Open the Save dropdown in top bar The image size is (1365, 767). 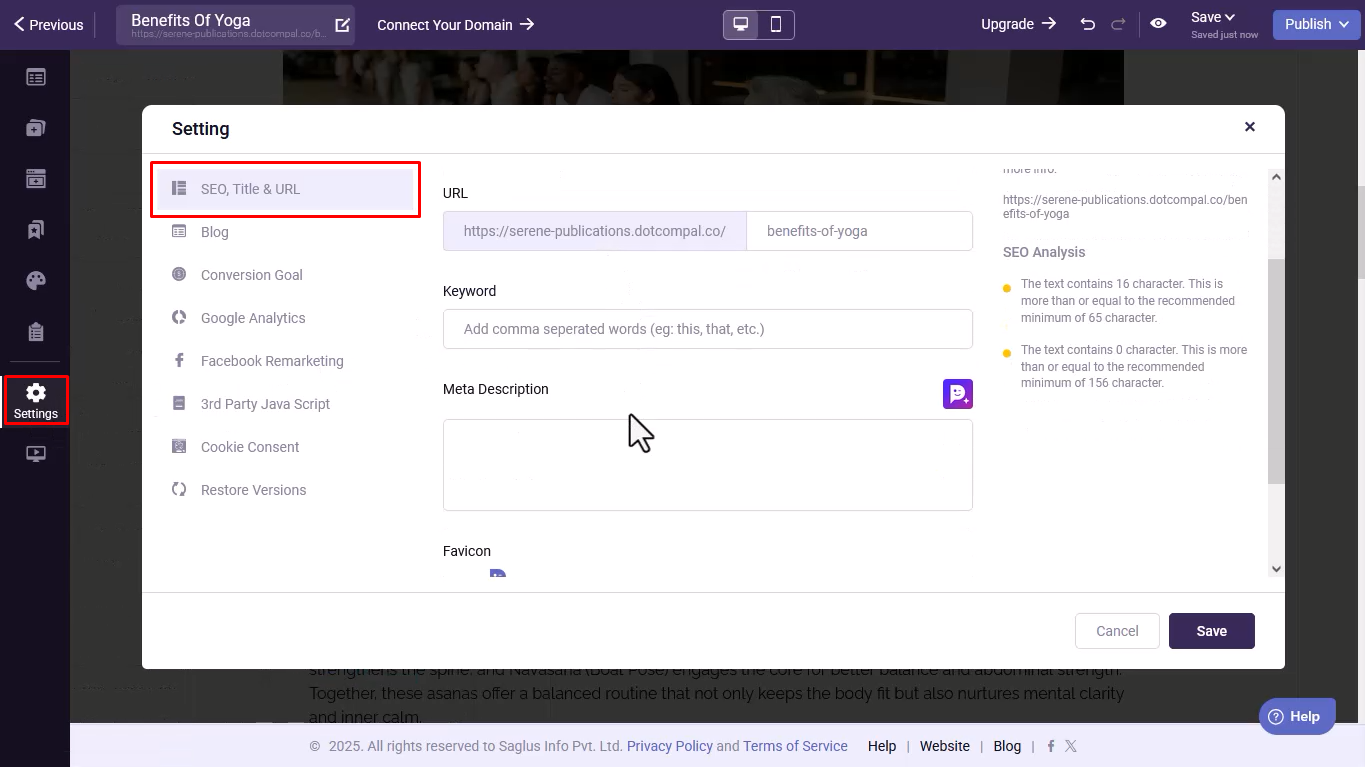click(x=1214, y=17)
